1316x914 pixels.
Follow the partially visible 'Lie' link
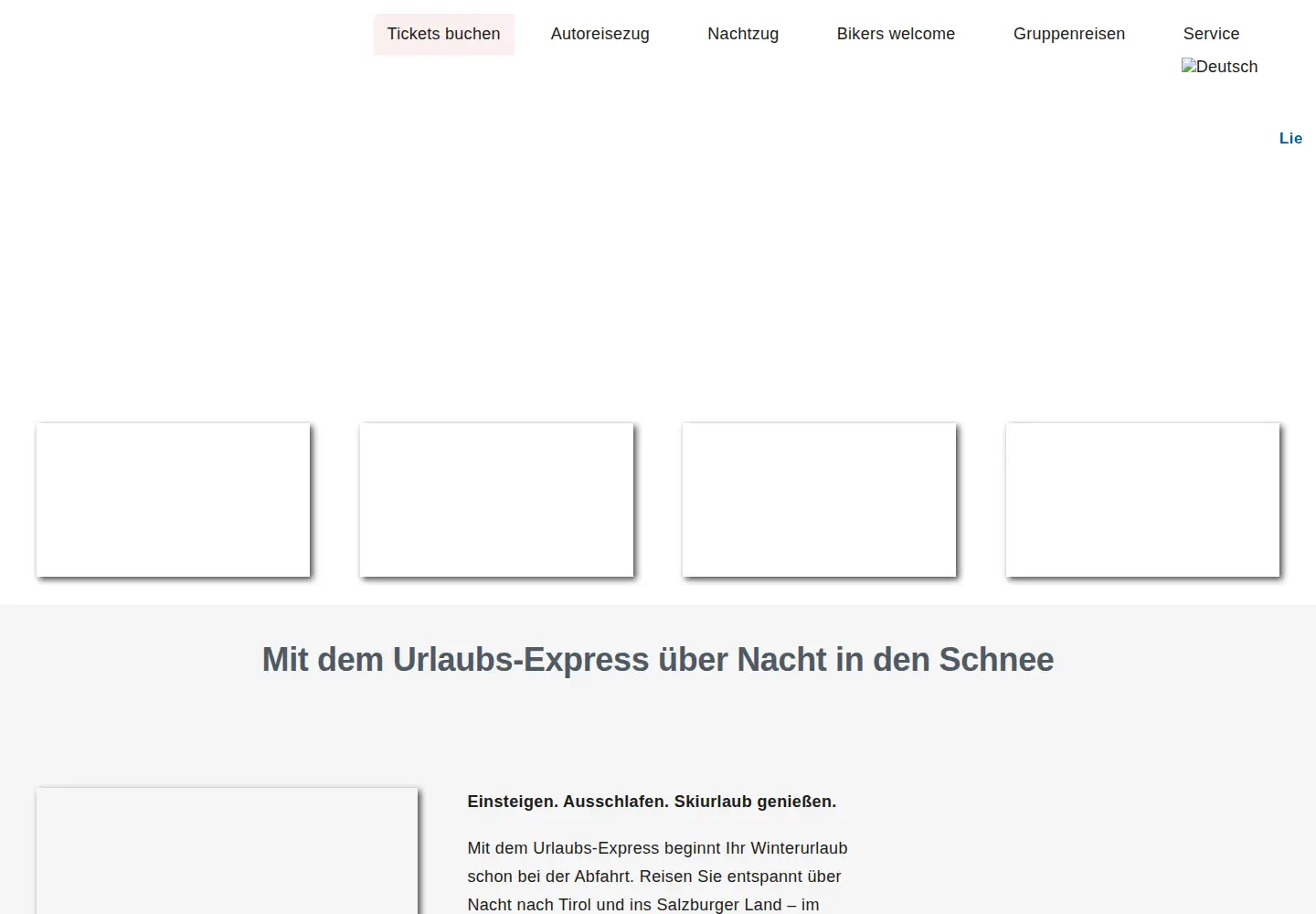1290,138
